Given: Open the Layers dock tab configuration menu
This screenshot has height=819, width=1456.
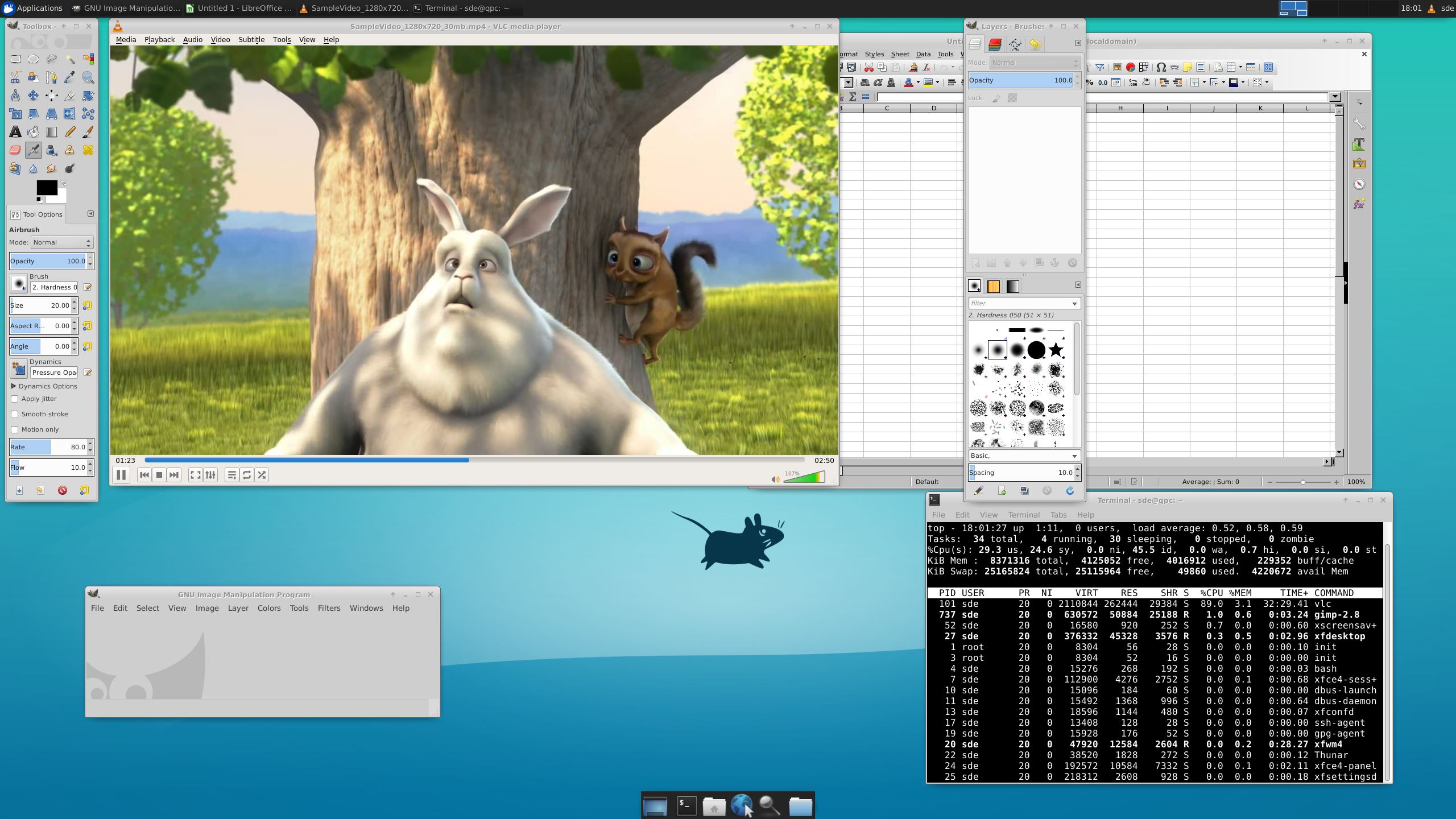Looking at the screenshot, I should pos(1078,43).
